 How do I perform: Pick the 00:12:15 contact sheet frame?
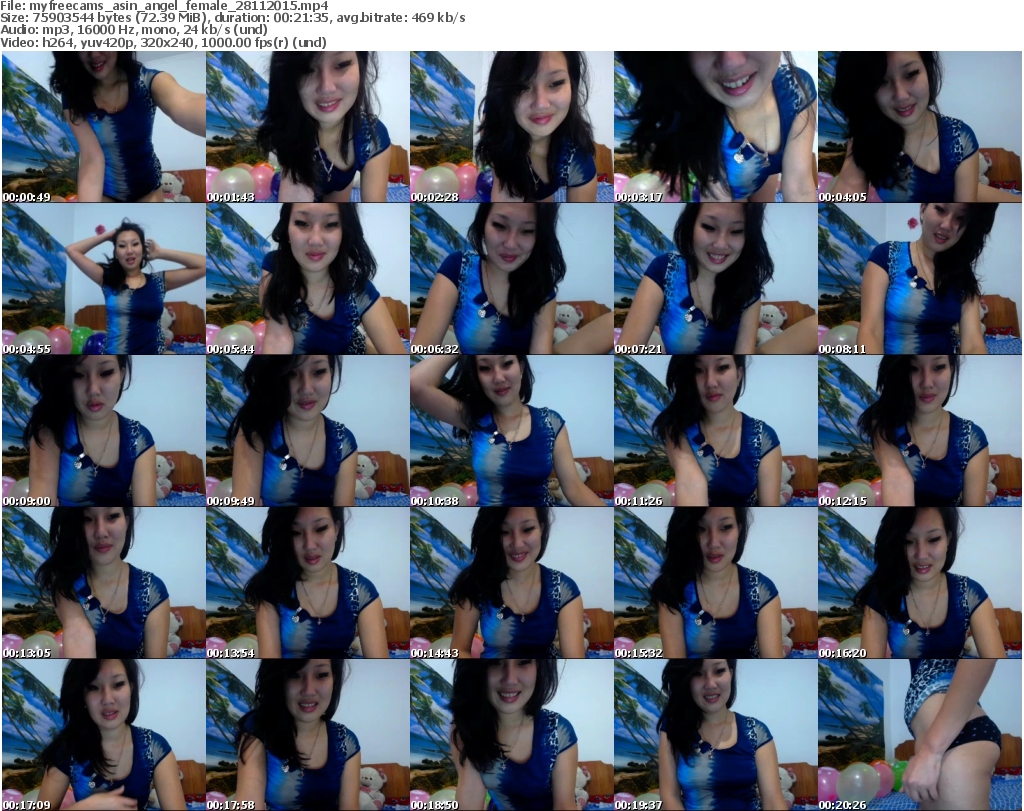click(920, 431)
